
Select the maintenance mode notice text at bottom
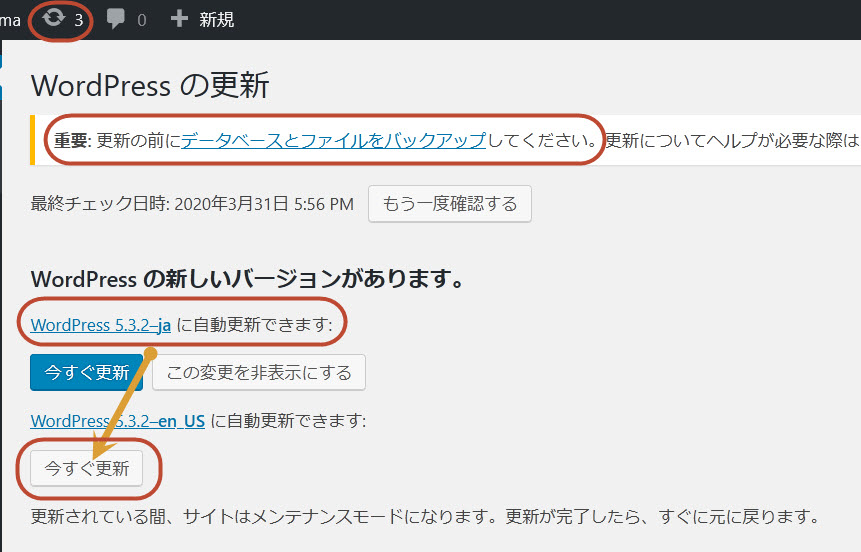point(426,516)
